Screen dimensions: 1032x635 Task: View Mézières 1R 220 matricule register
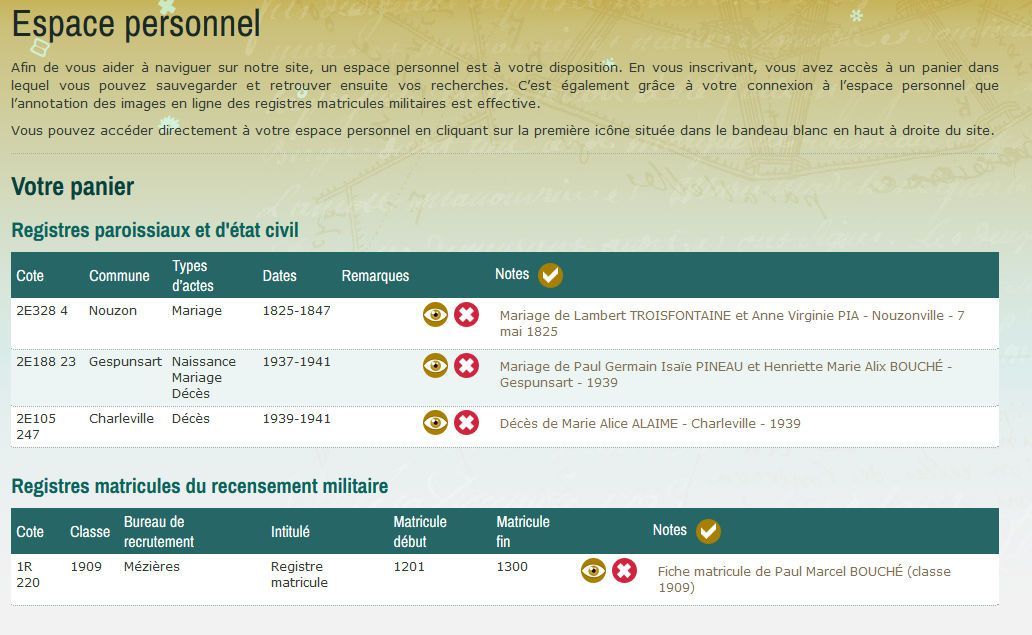[x=593, y=571]
